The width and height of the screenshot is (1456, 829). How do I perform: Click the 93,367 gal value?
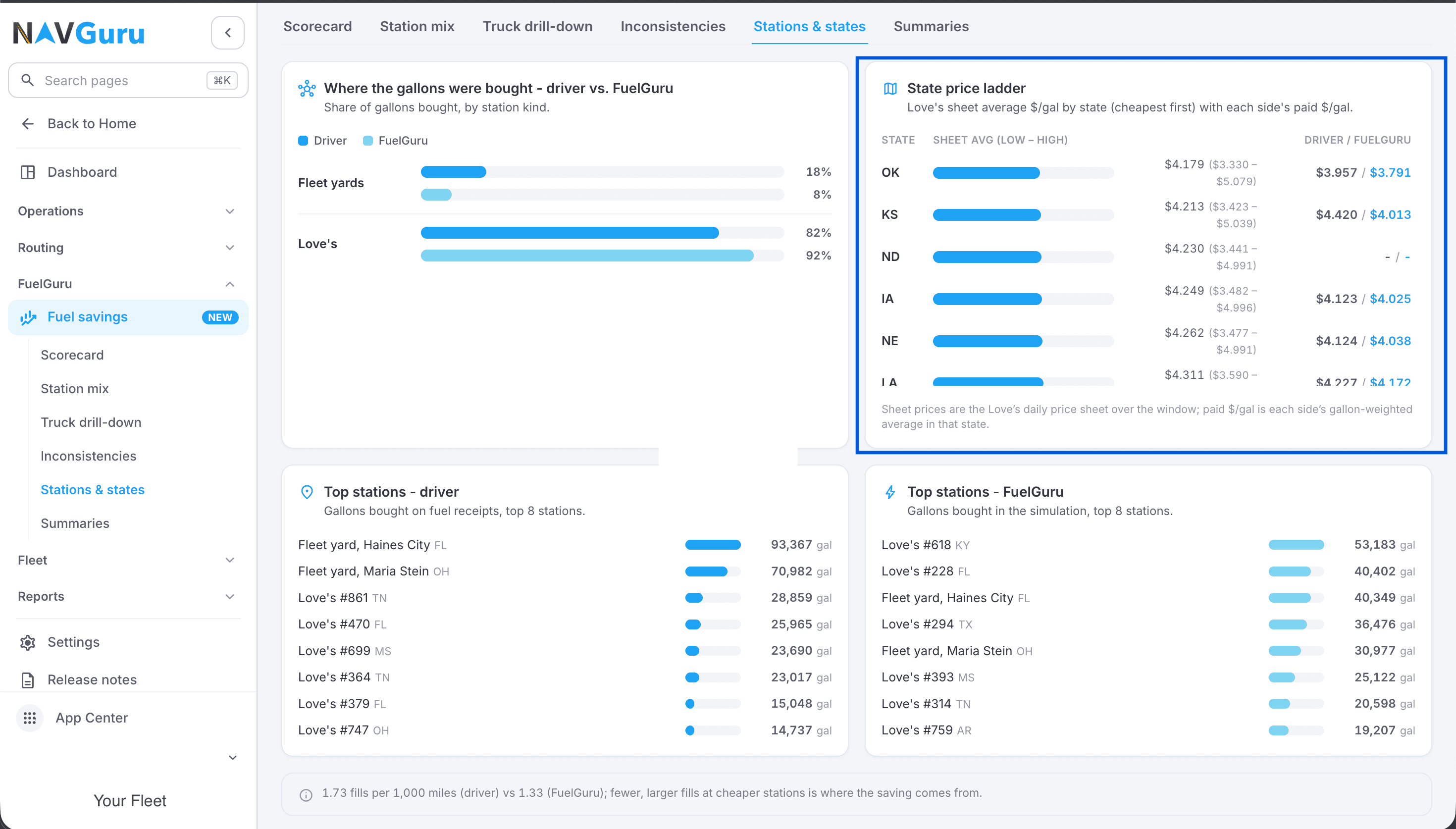[801, 545]
